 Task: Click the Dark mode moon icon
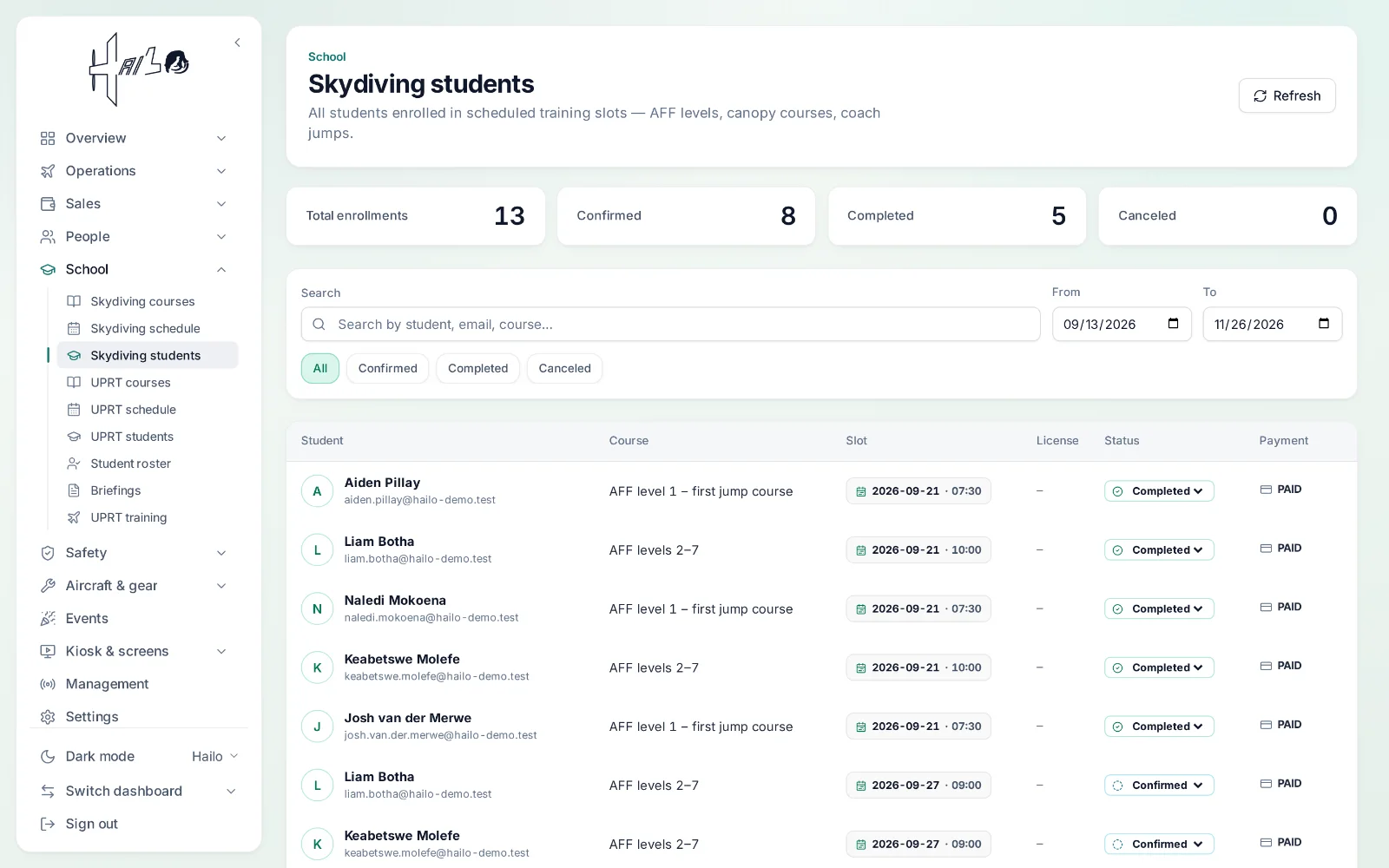48,757
